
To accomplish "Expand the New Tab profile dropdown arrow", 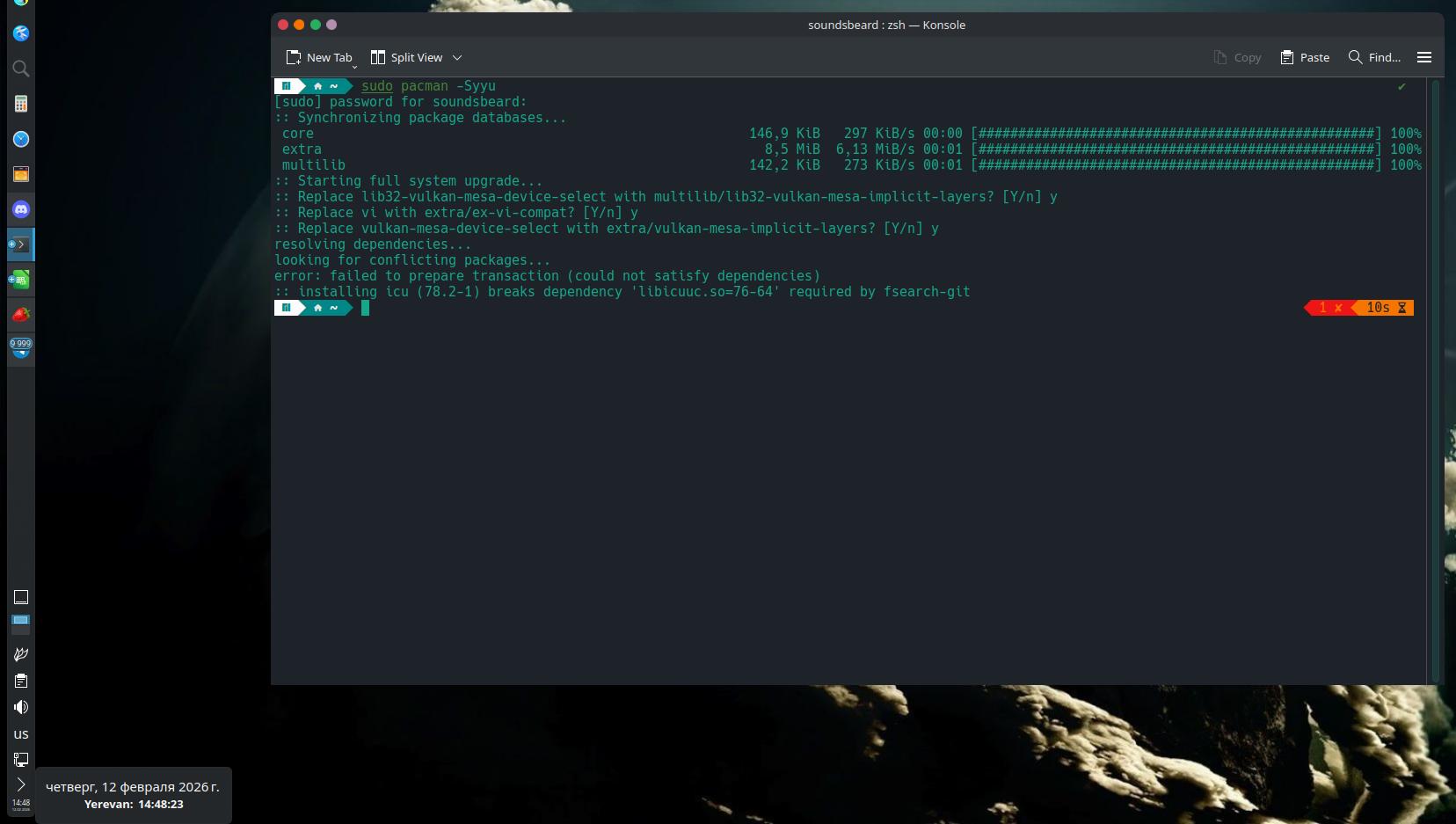I will [x=355, y=66].
